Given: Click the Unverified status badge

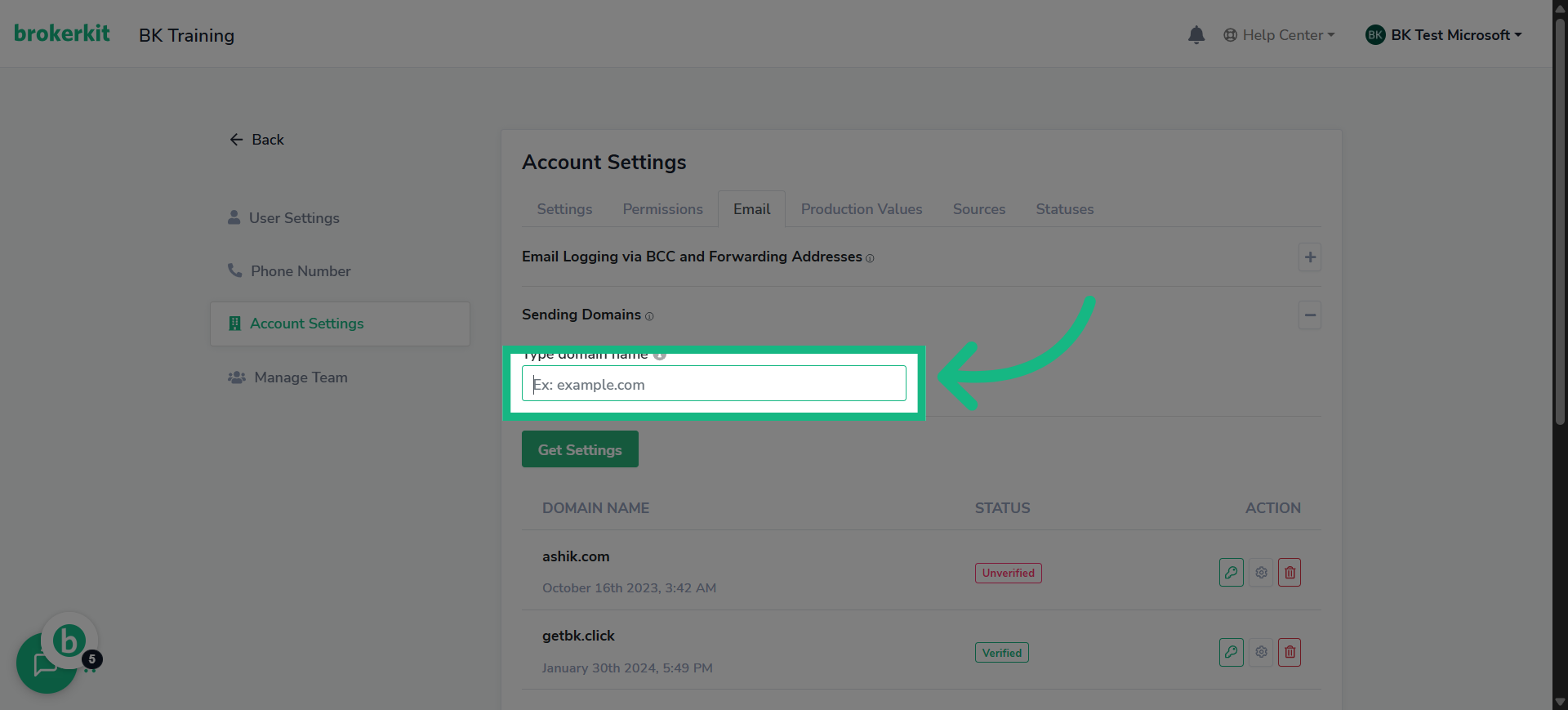Looking at the screenshot, I should click(x=1008, y=573).
